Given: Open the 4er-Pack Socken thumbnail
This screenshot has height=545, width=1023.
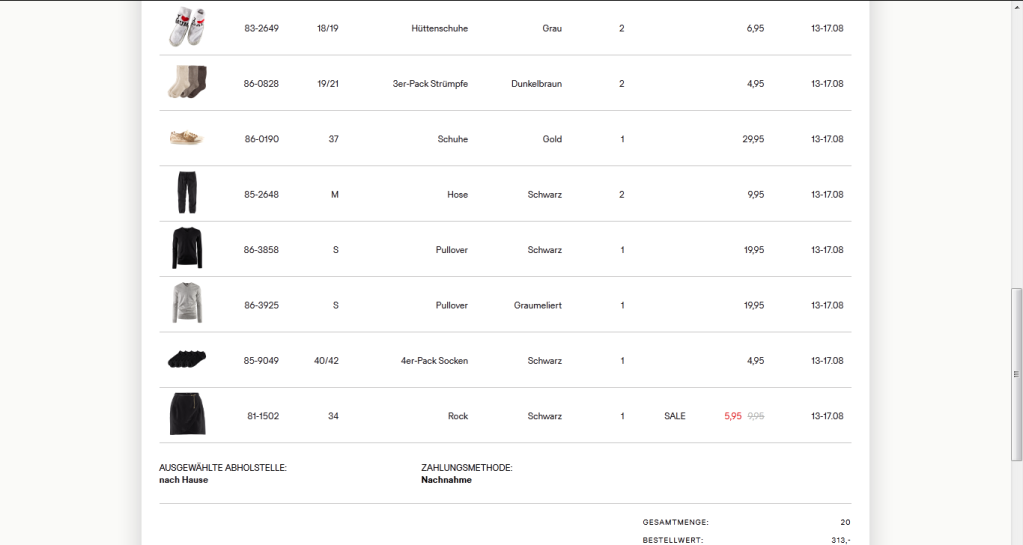Looking at the screenshot, I should (x=186, y=359).
